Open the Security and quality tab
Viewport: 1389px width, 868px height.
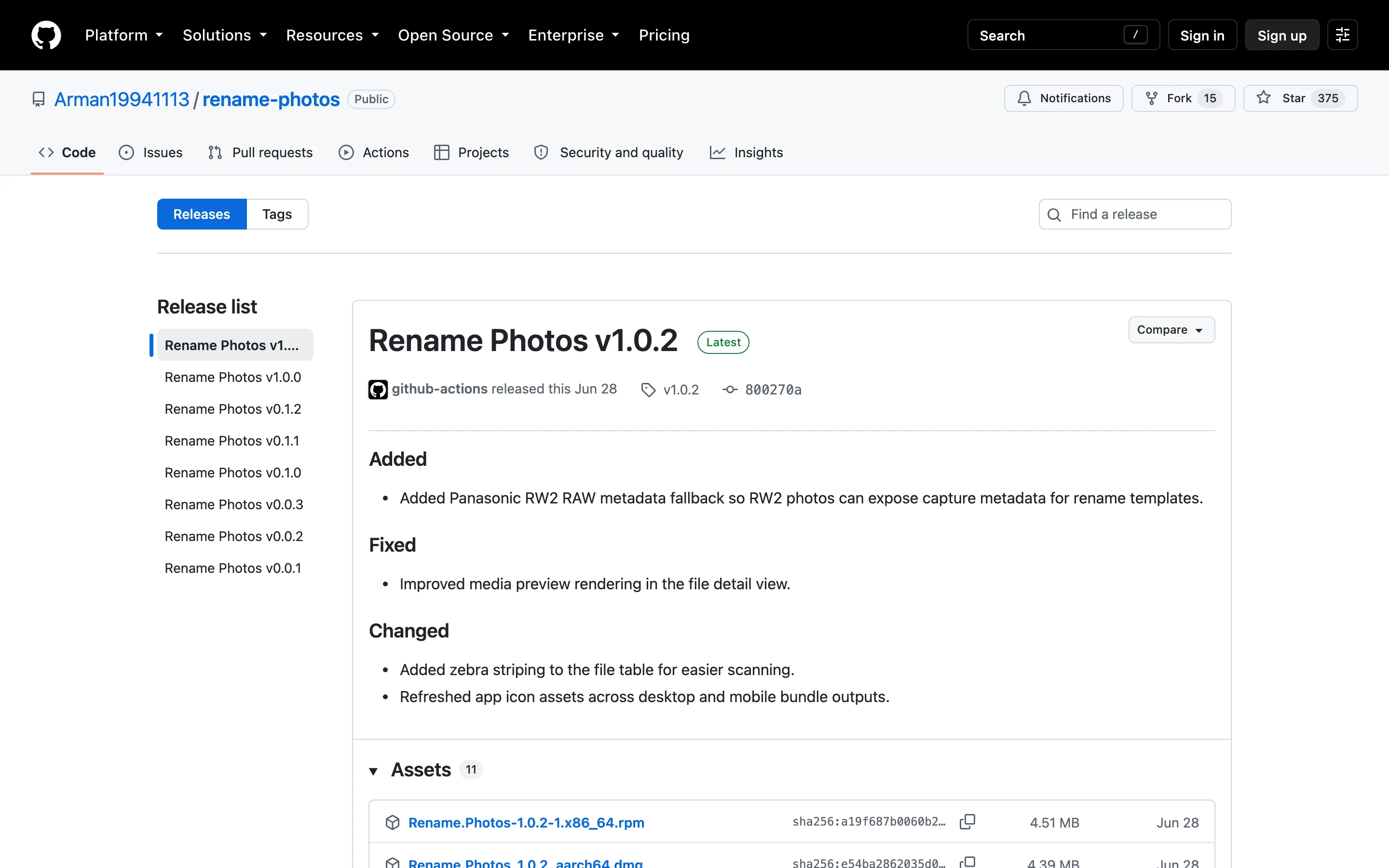608,152
